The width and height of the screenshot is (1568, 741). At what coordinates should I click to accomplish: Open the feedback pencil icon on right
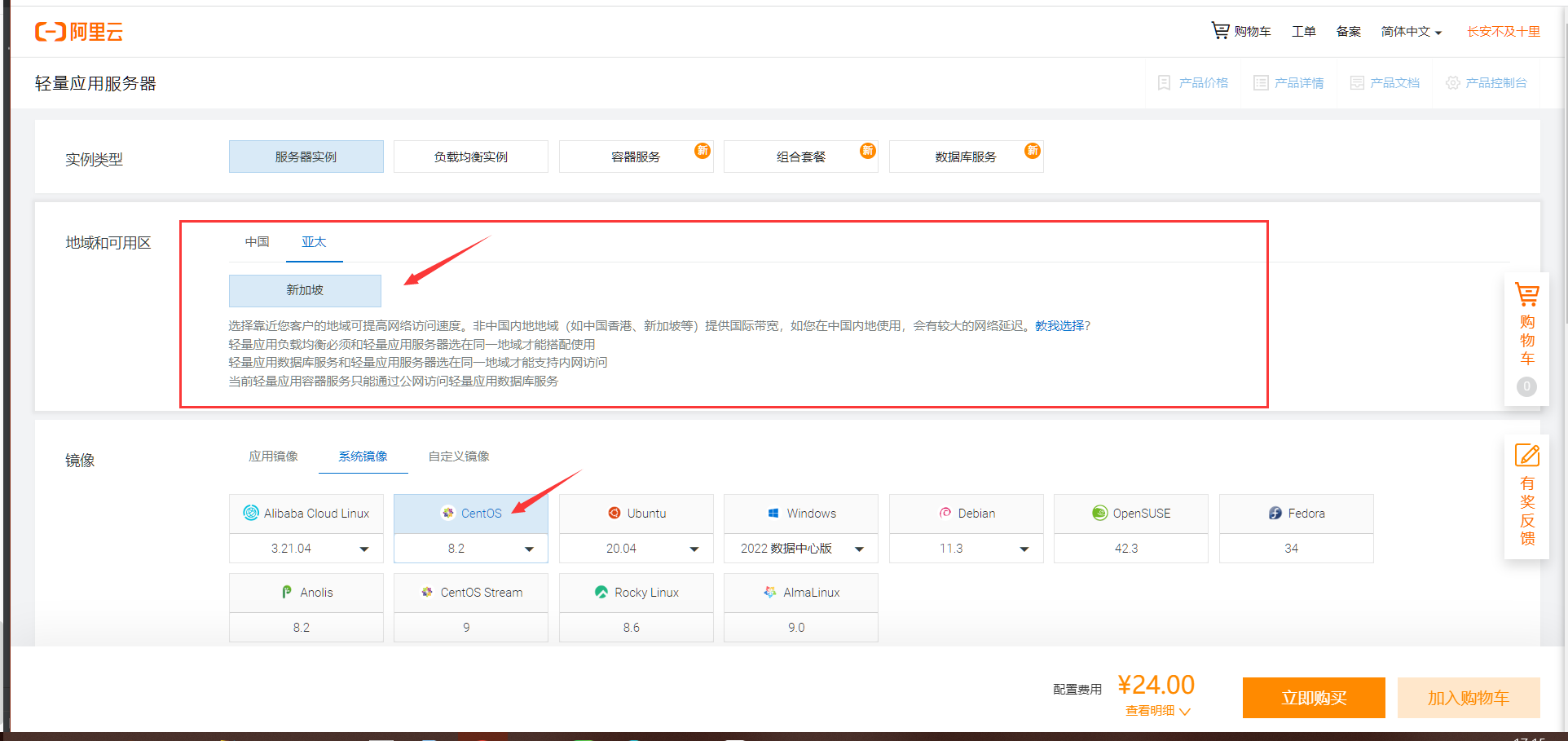click(1526, 455)
